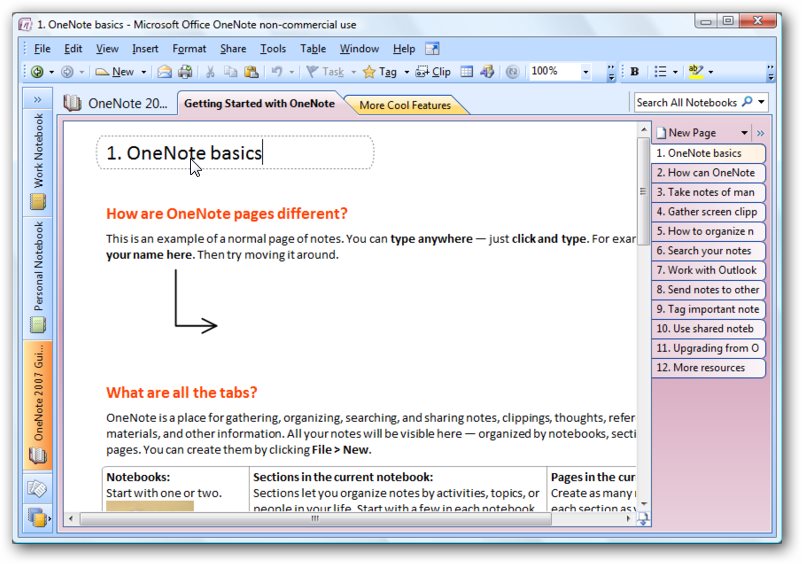
Task: Open the New button dropdown arrow
Action: point(144,72)
